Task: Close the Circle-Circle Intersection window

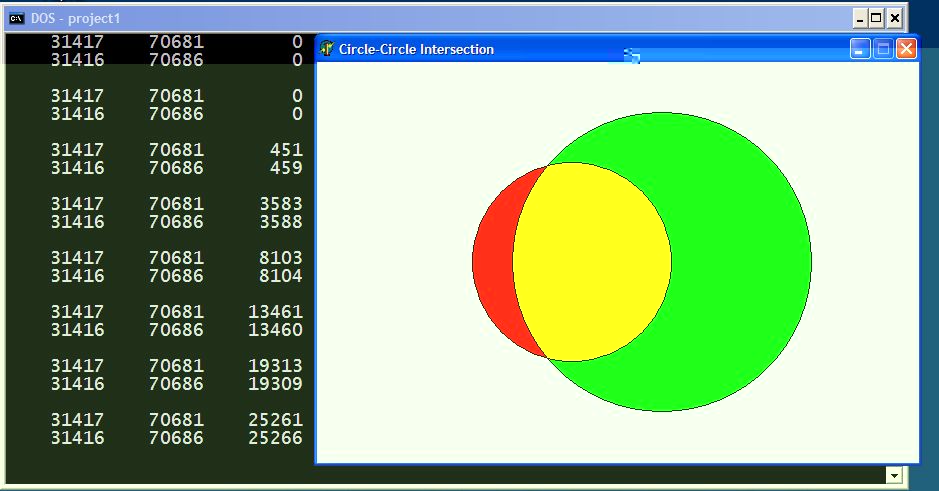Action: [906, 49]
